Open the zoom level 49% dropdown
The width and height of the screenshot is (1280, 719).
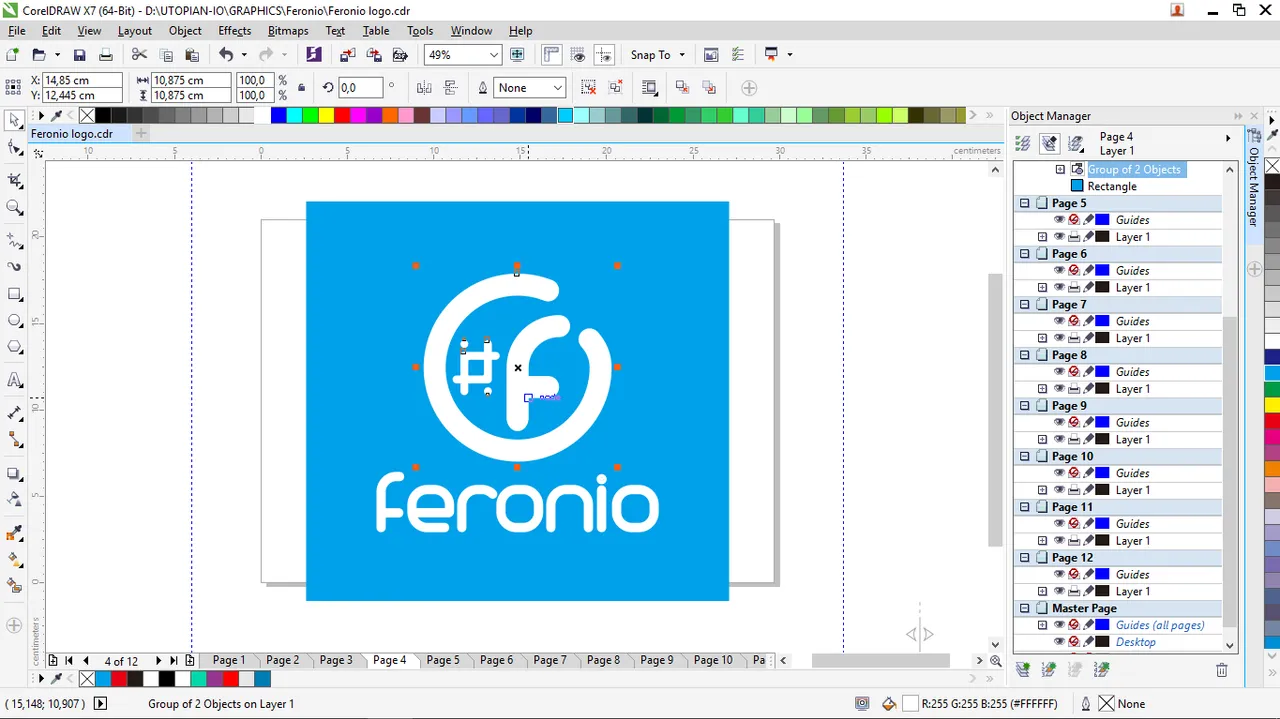[x=493, y=55]
